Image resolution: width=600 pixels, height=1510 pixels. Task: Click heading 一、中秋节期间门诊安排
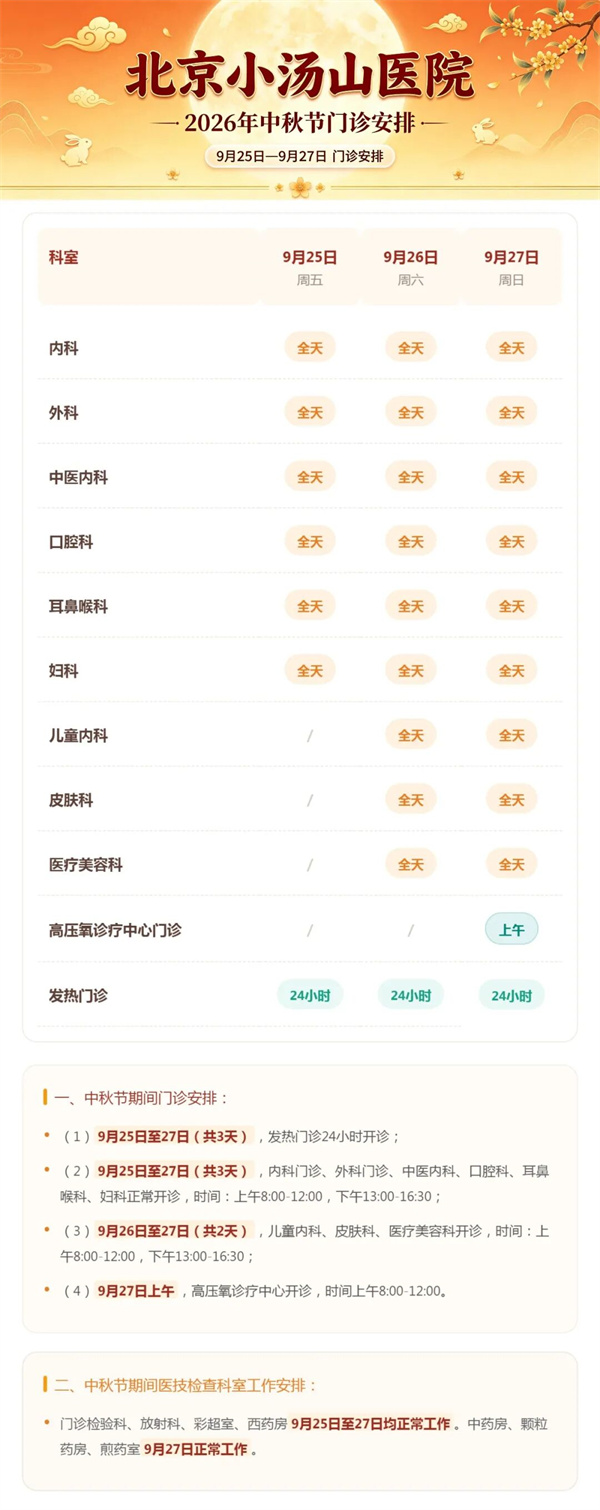[x=141, y=1098]
